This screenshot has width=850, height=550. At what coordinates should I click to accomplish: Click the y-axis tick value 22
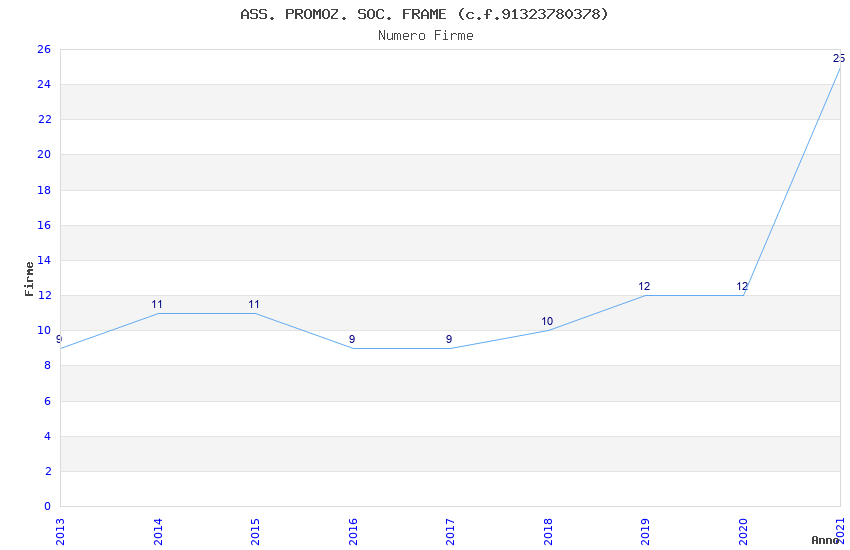tap(44, 120)
